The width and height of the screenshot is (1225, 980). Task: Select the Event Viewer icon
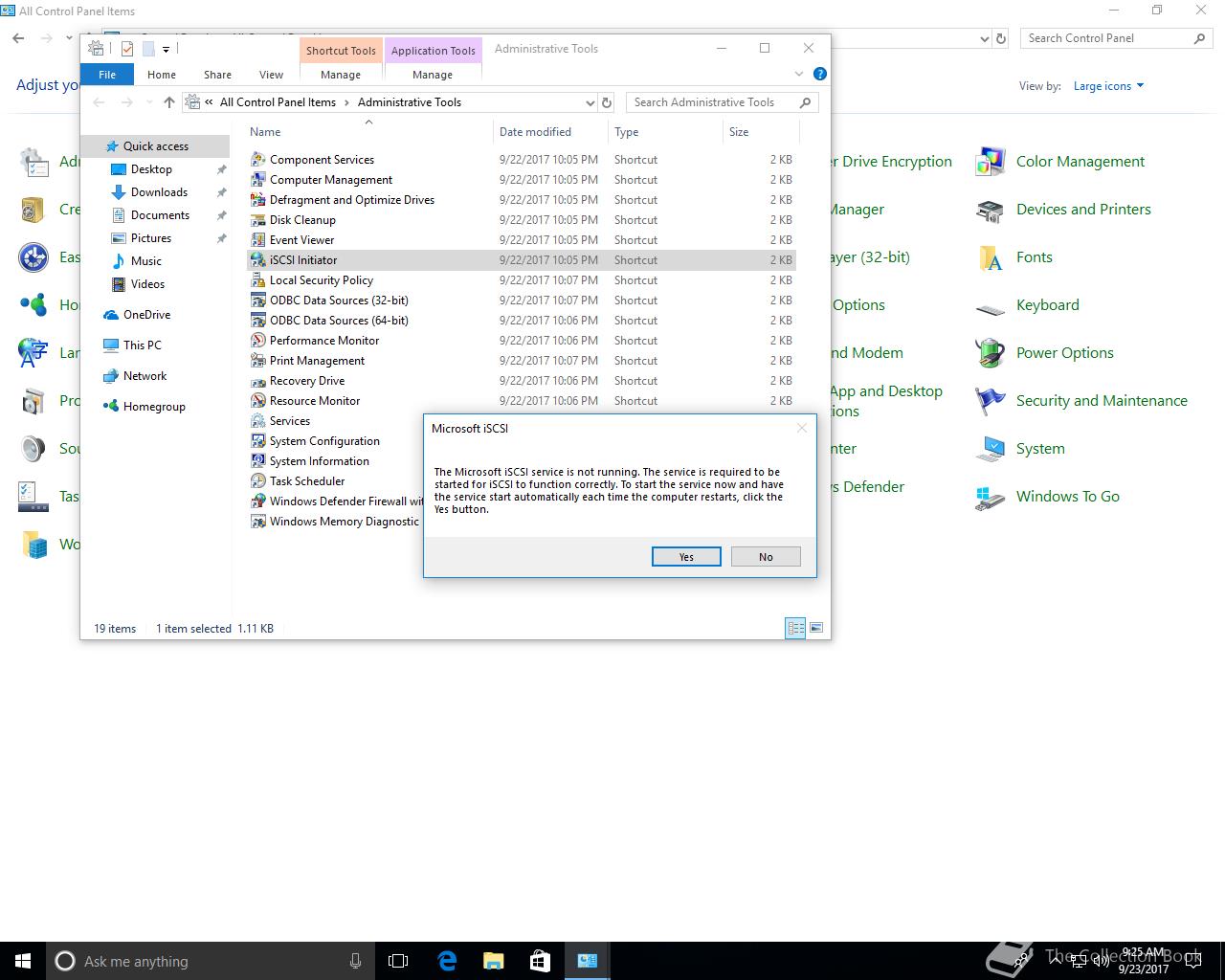257,240
